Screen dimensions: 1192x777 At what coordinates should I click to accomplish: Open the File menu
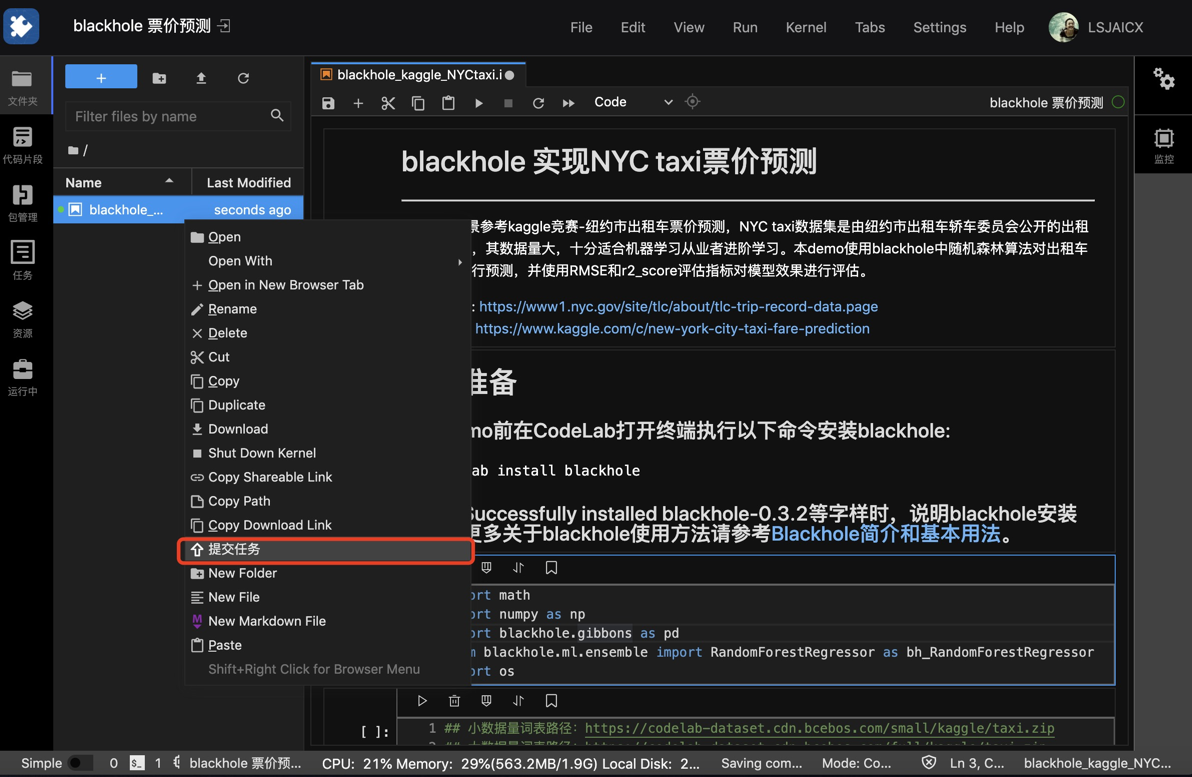pyautogui.click(x=581, y=27)
